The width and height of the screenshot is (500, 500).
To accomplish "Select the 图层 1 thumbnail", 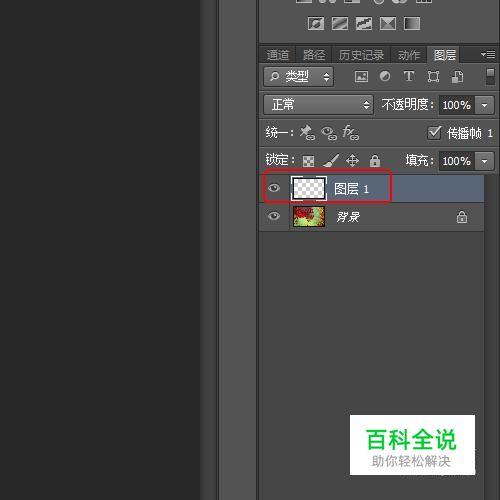I will [x=309, y=189].
